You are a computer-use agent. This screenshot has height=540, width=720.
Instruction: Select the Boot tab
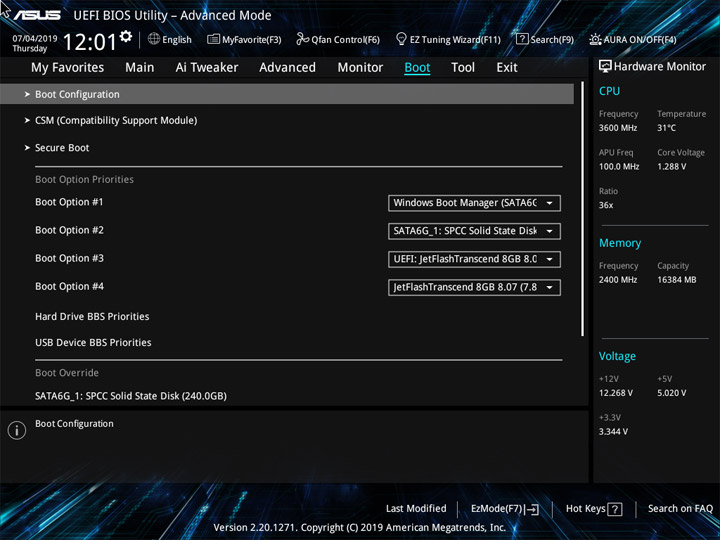coord(417,68)
